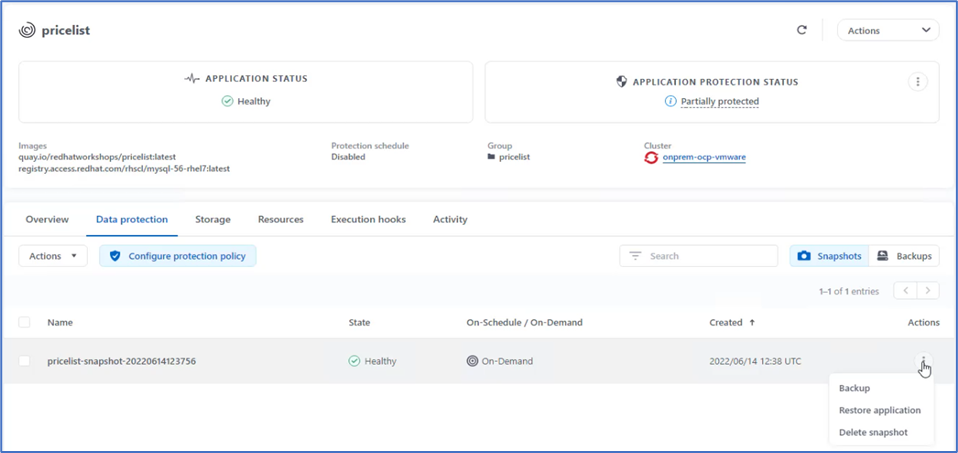
Task: Sort by Created column arrow
Action: [752, 322]
